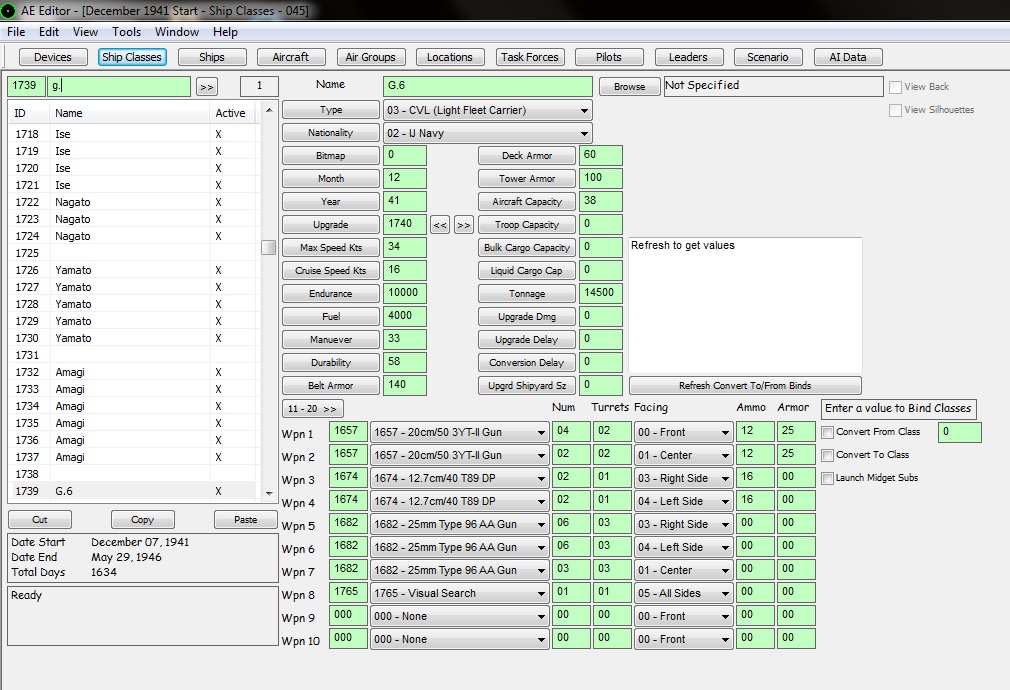This screenshot has width=1010, height=690.
Task: Open the File menu
Action: pos(16,32)
